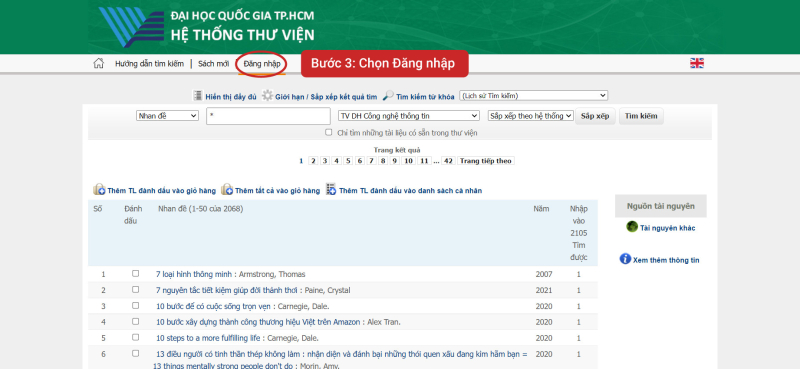The height and width of the screenshot is (369, 800).
Task: Click 'Thêm tất cả vào giỏ hàng' link
Action: point(278,190)
